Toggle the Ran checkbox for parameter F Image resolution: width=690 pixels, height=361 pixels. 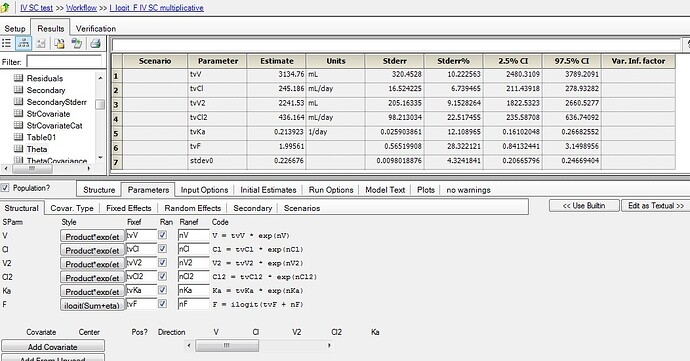click(x=162, y=303)
